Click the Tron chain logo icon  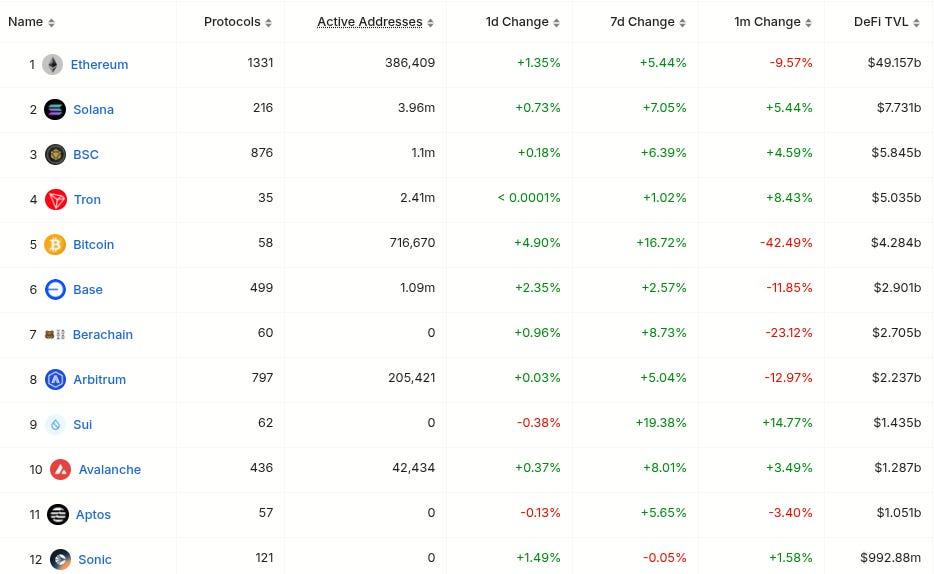[55, 199]
